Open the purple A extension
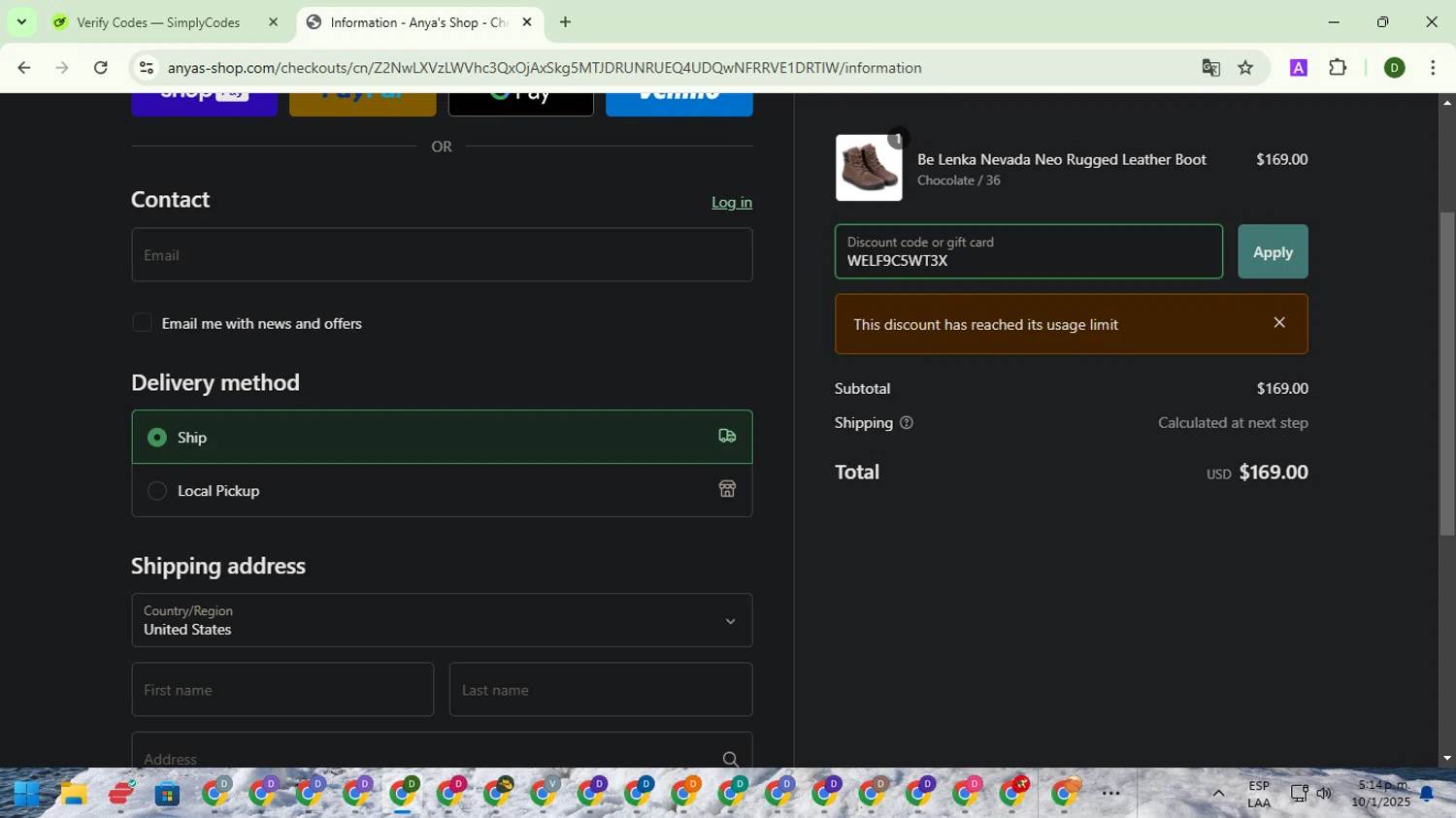The width and height of the screenshot is (1456, 818). coord(1299,68)
